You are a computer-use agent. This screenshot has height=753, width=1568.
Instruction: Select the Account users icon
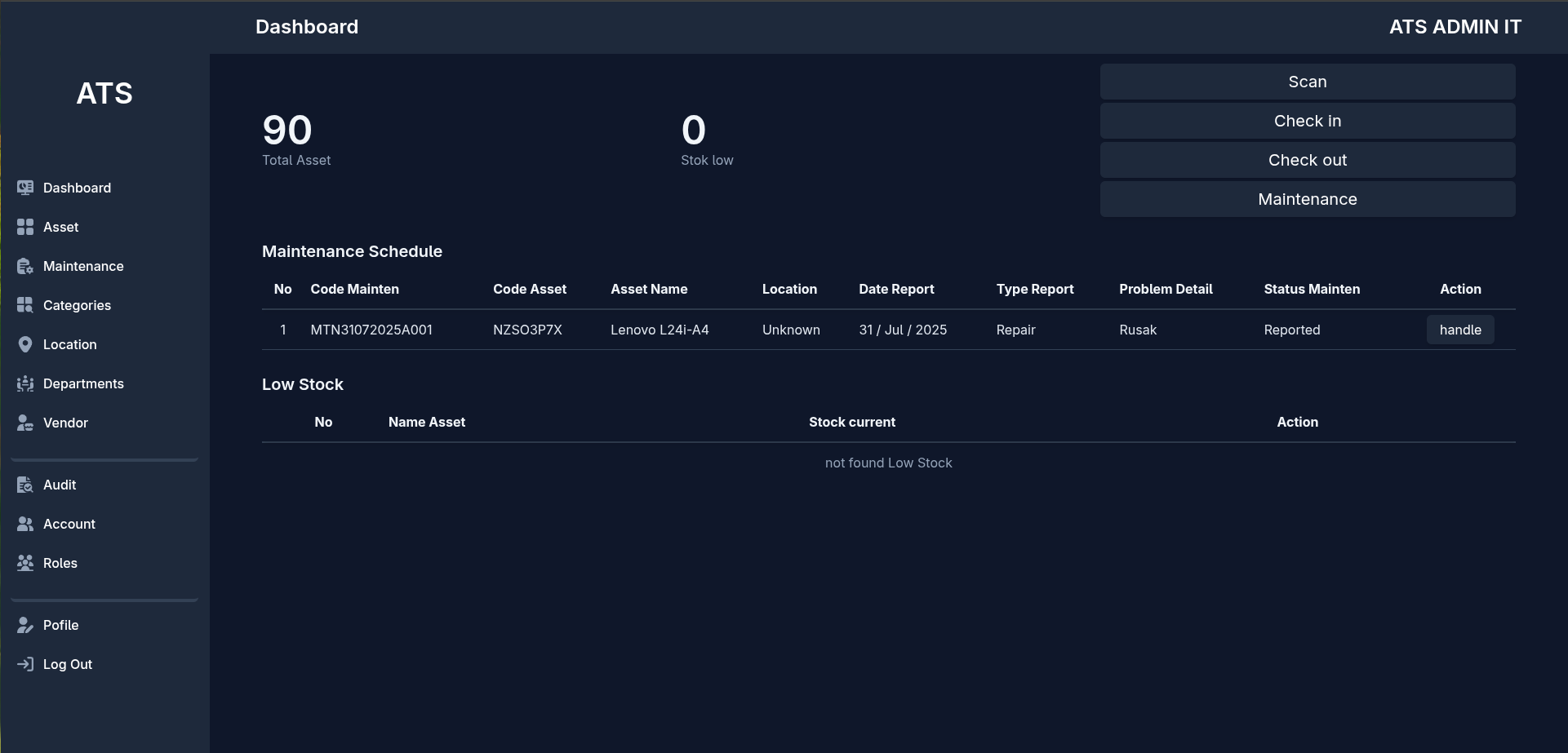tap(25, 523)
